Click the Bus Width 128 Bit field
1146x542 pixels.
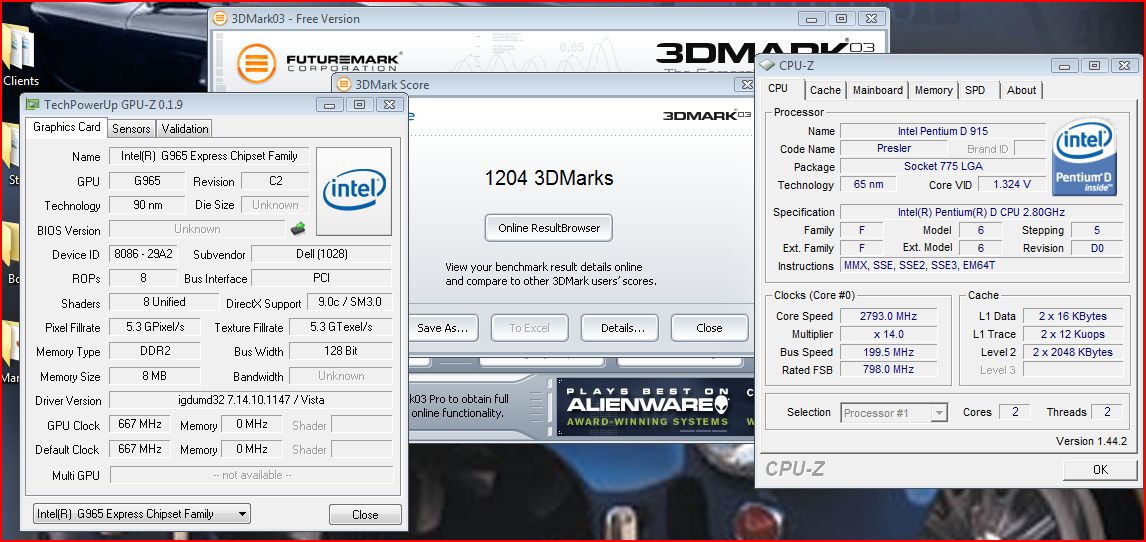[341, 351]
